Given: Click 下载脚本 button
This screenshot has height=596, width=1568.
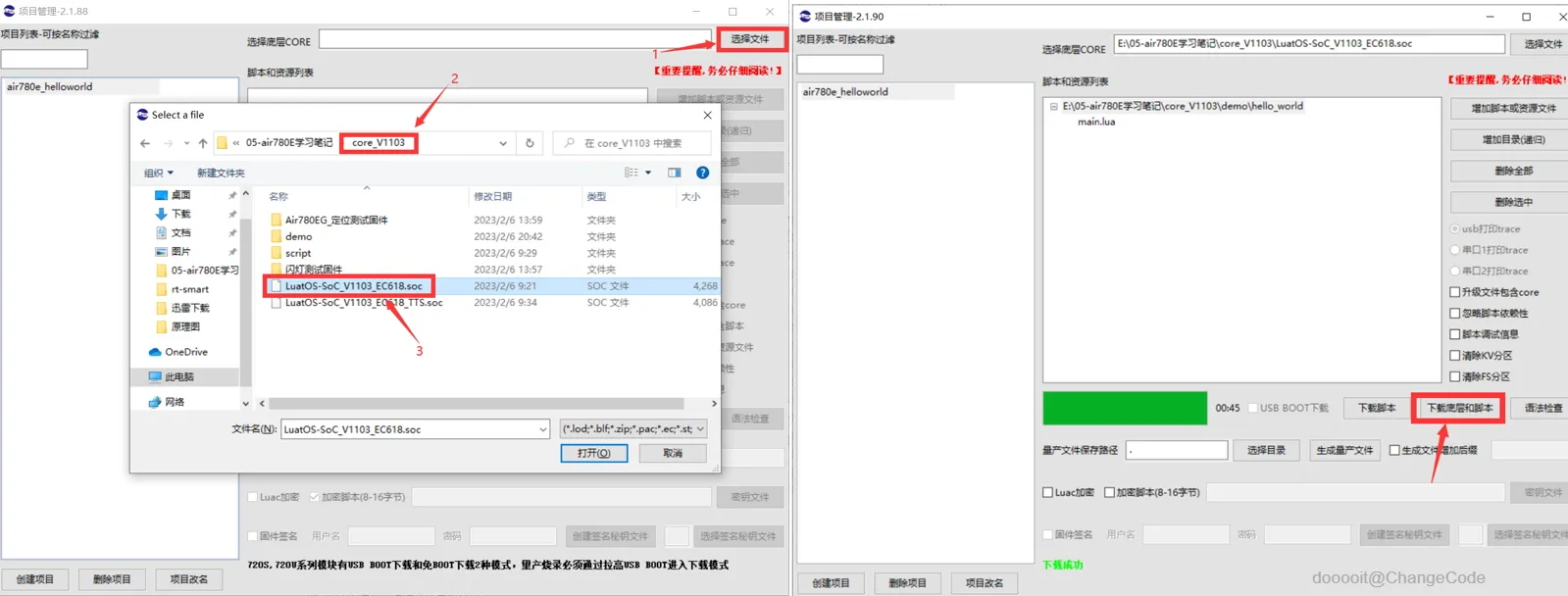Looking at the screenshot, I should [x=1377, y=408].
